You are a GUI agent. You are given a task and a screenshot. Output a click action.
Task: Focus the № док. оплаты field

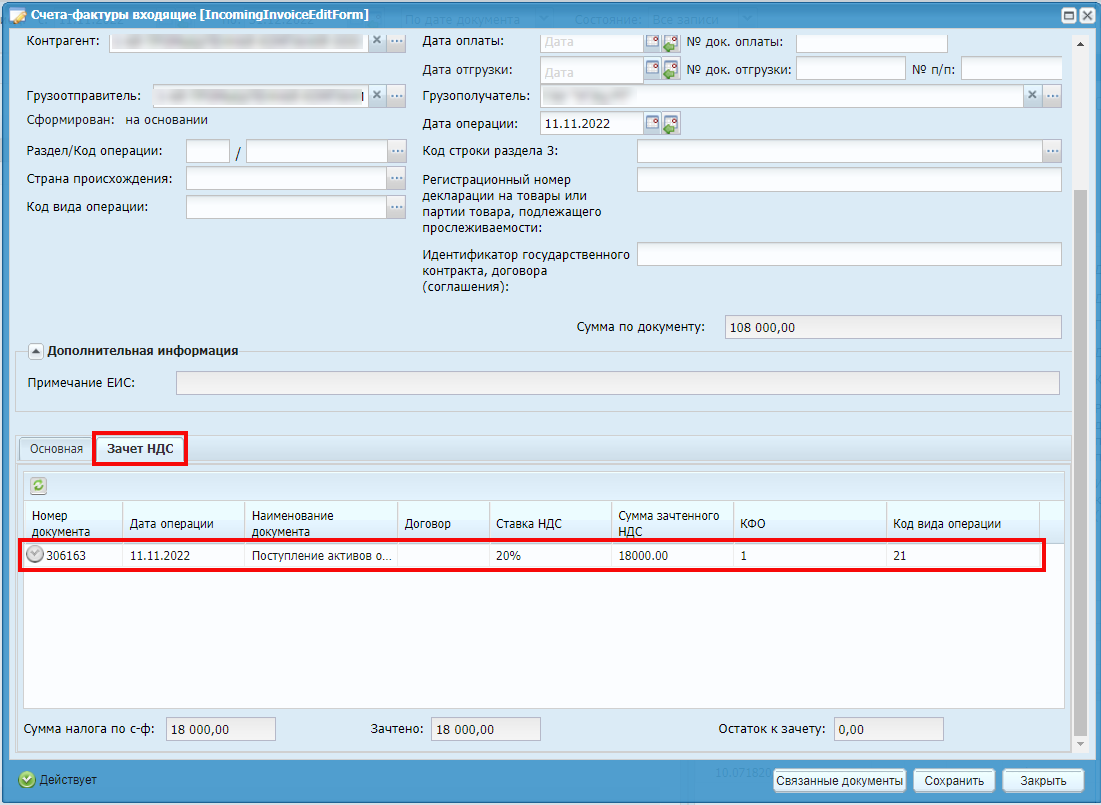coord(871,42)
